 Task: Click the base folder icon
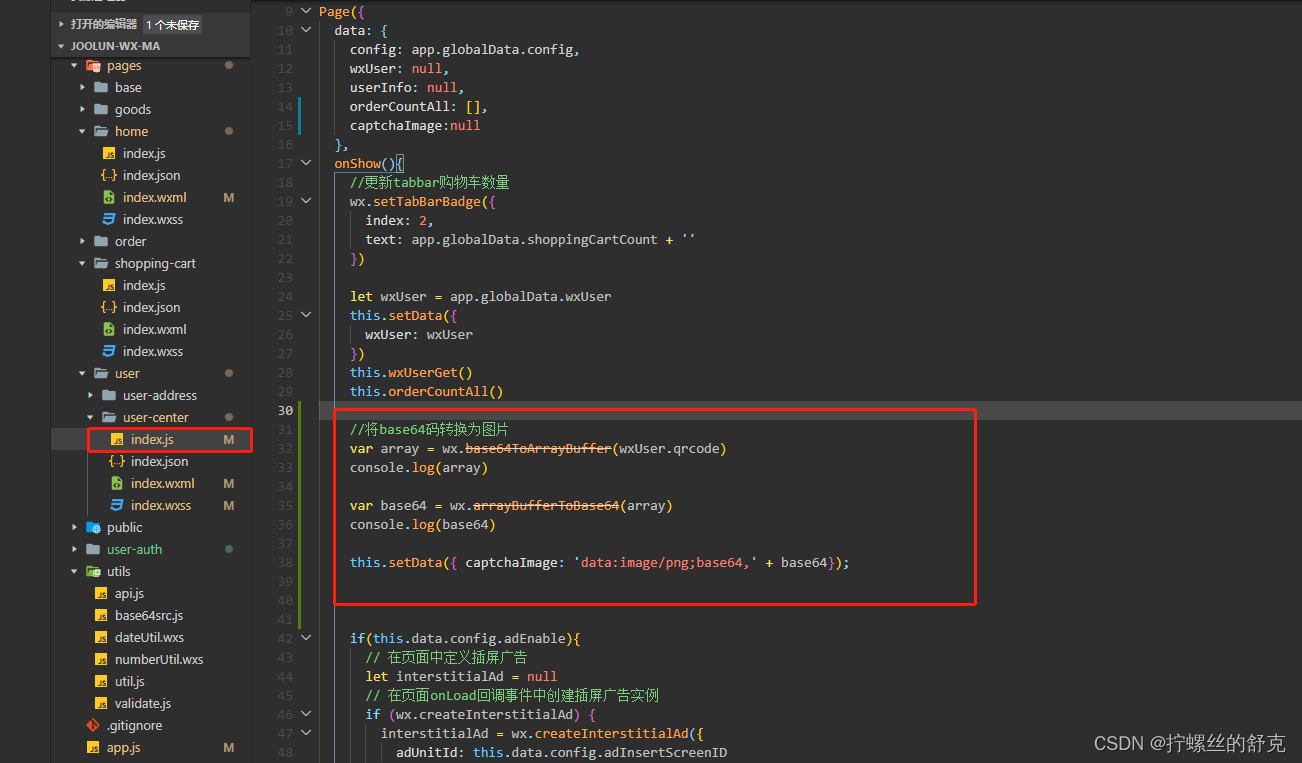(101, 88)
